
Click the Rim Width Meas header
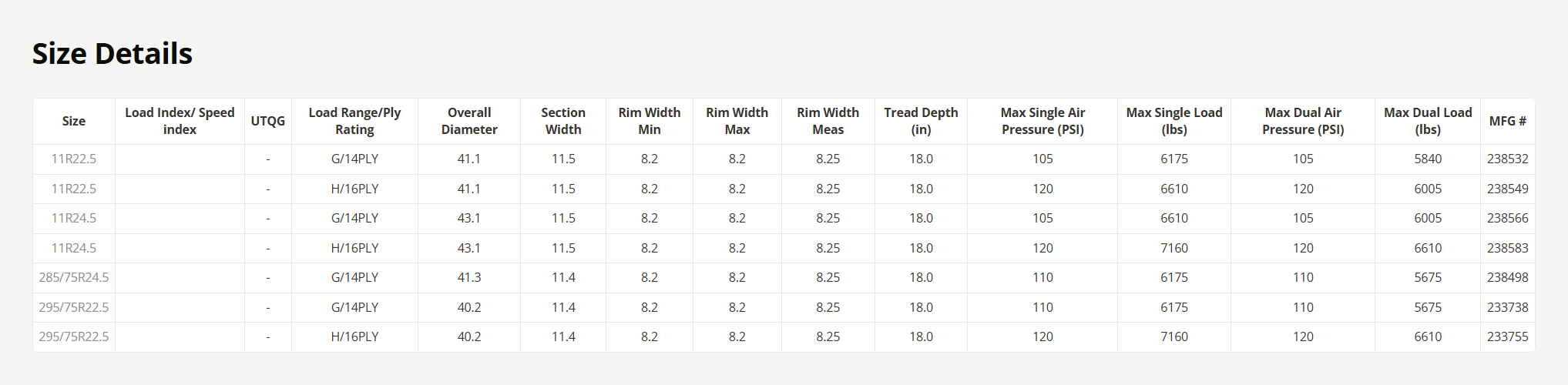(x=828, y=121)
